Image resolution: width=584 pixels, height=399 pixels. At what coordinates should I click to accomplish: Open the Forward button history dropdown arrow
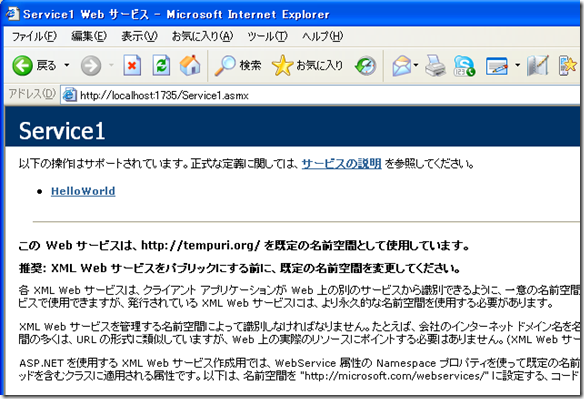(x=111, y=66)
